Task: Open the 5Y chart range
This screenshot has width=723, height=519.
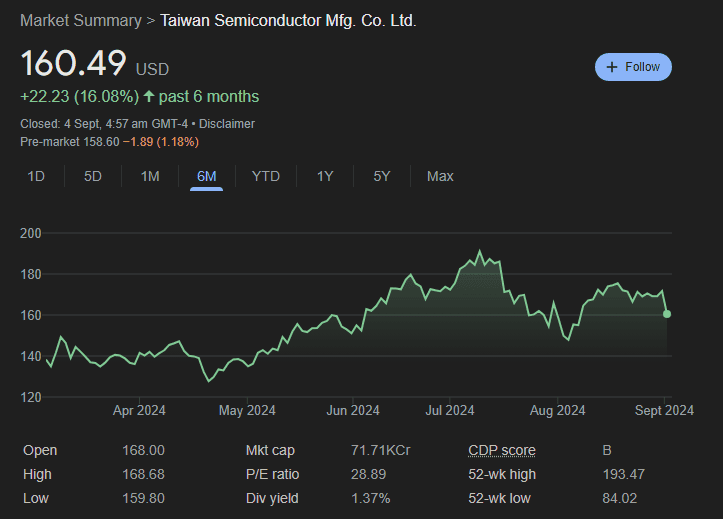Action: point(381,177)
